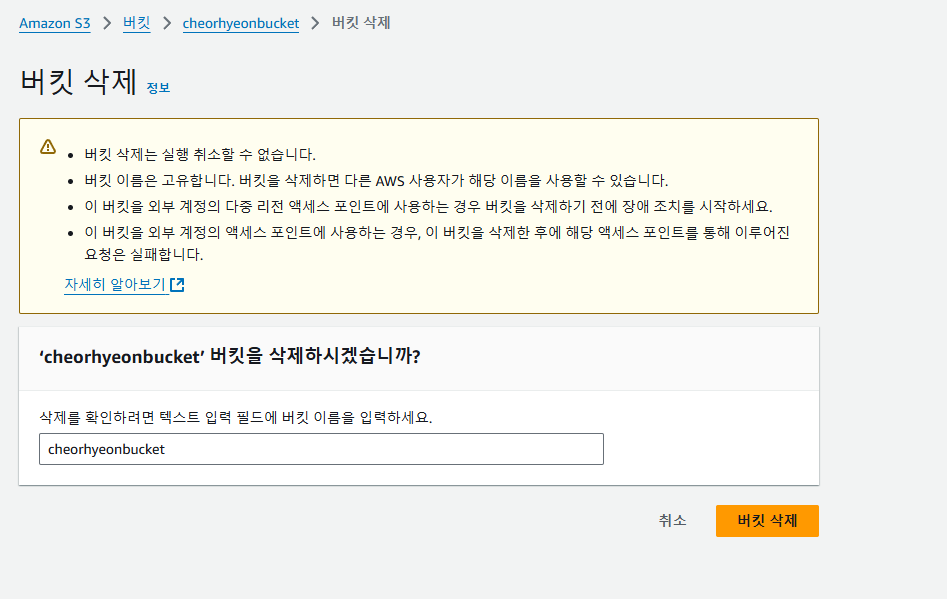The height and width of the screenshot is (599, 947).
Task: Click the 버킷 삭제 breadcrumb text
Action: pyautogui.click(x=361, y=23)
